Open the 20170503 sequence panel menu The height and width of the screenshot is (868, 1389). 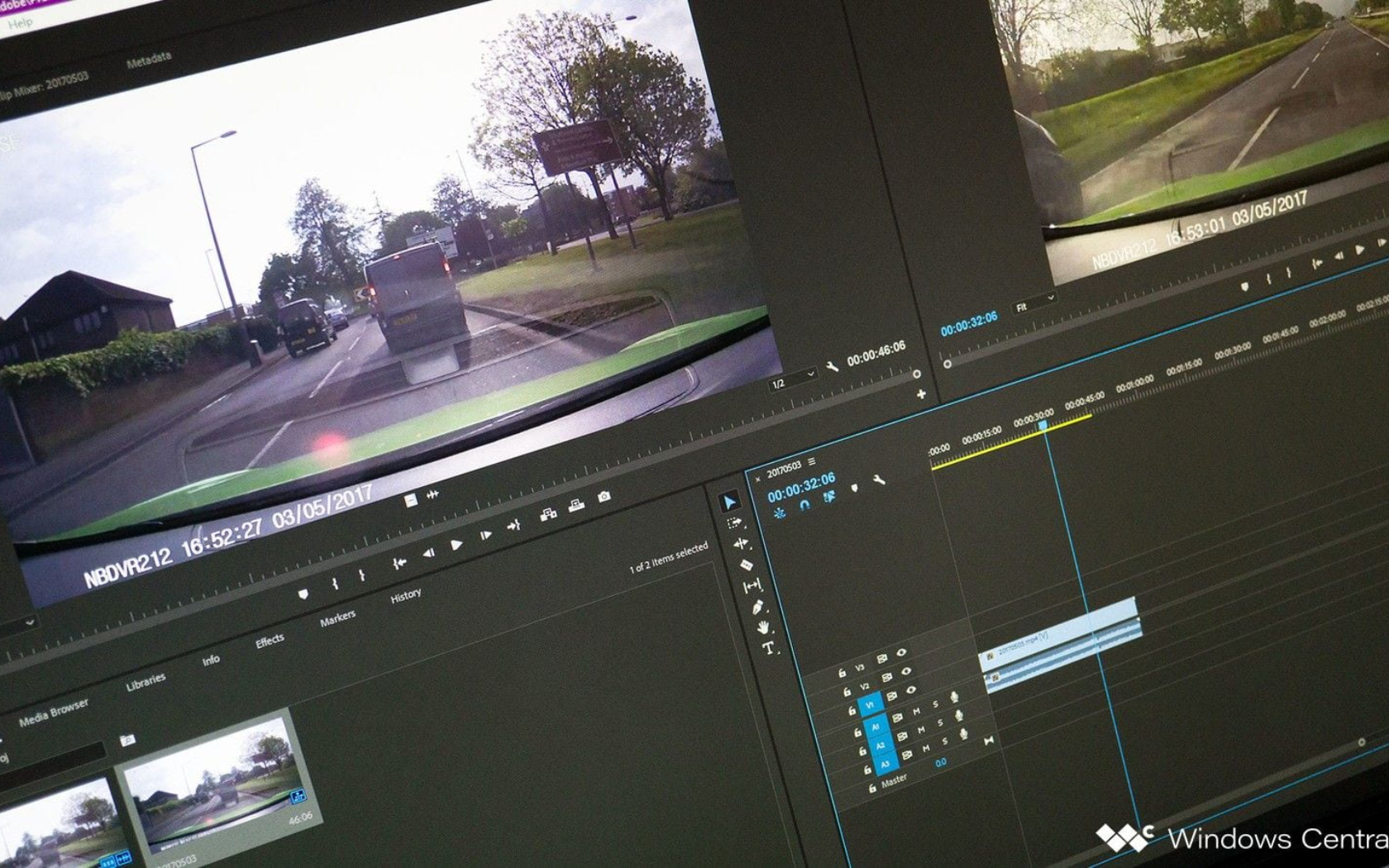pyautogui.click(x=812, y=461)
